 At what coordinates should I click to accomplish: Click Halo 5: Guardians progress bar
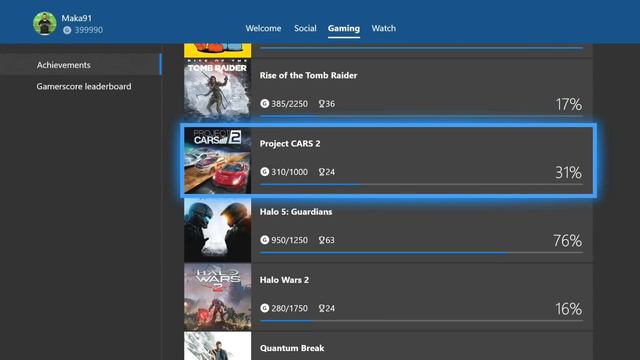pyautogui.click(x=421, y=253)
